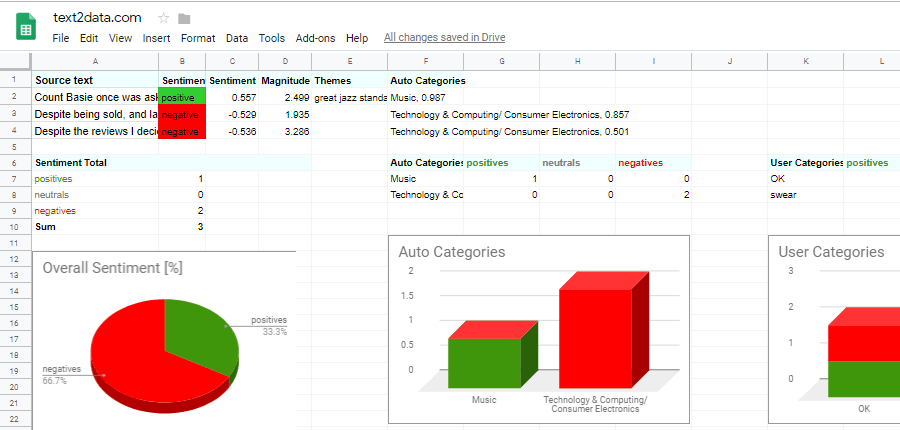Select the Sum label cell
Image resolution: width=900 pixels, height=430 pixels.
click(x=95, y=227)
